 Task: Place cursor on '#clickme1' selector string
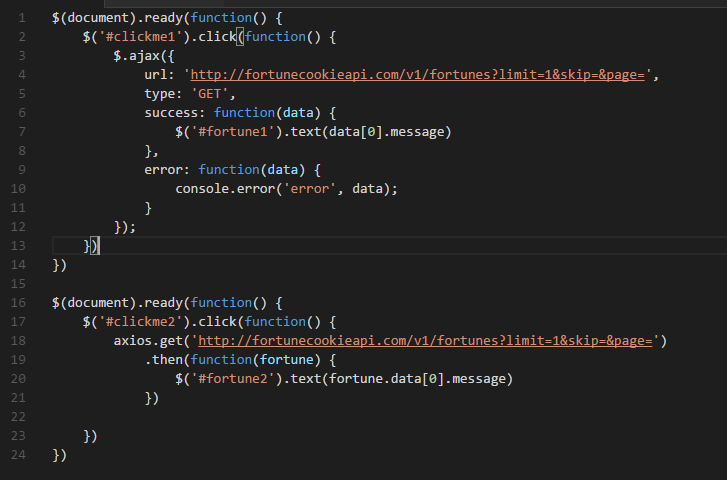(140, 37)
